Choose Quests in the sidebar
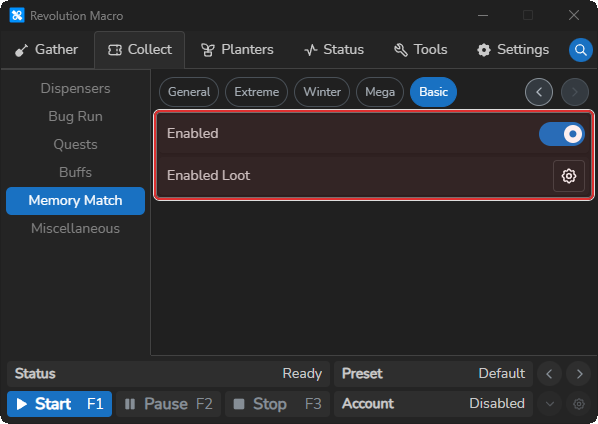Viewport: 598px width, 424px height. tap(76, 145)
